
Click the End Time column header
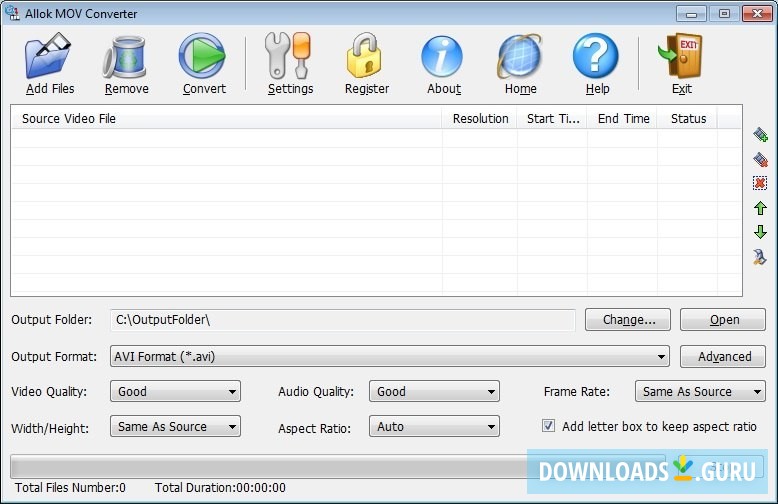(622, 118)
